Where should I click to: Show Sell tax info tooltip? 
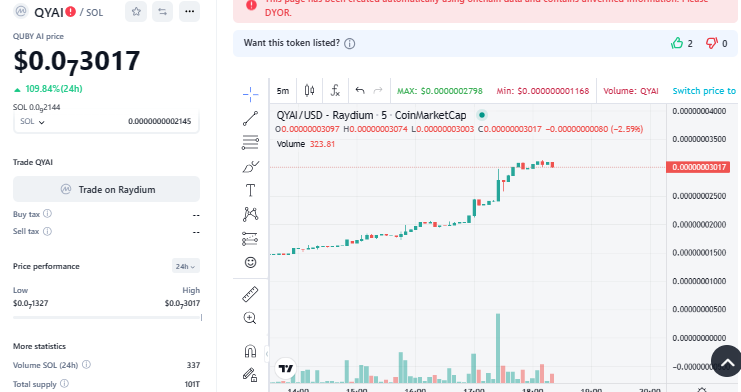point(47,231)
